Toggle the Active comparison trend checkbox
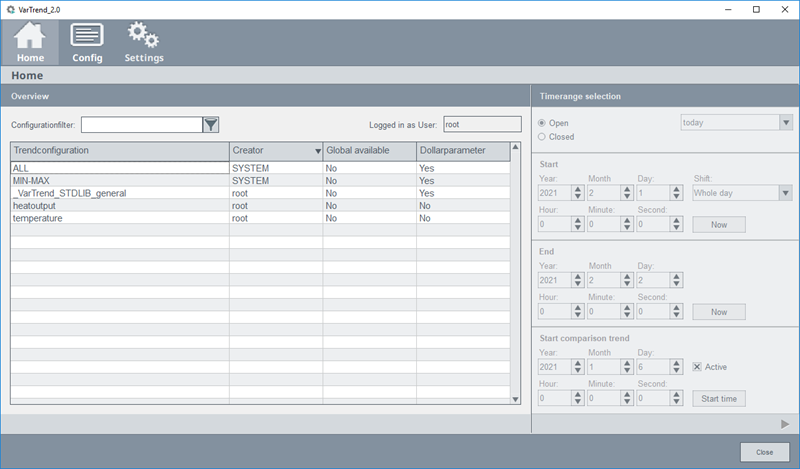800x469 pixels. pos(697,366)
